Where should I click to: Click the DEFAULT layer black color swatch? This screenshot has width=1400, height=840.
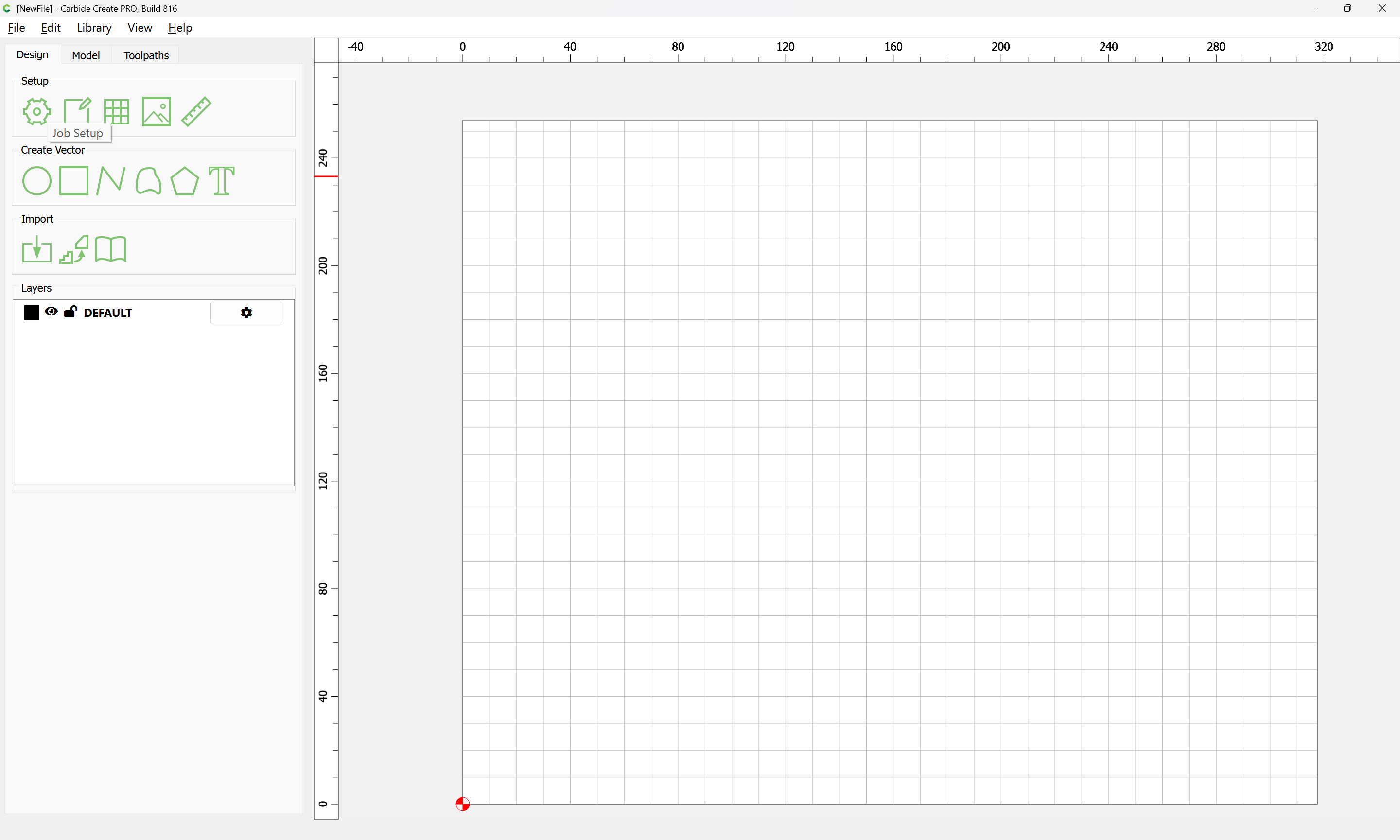point(32,313)
